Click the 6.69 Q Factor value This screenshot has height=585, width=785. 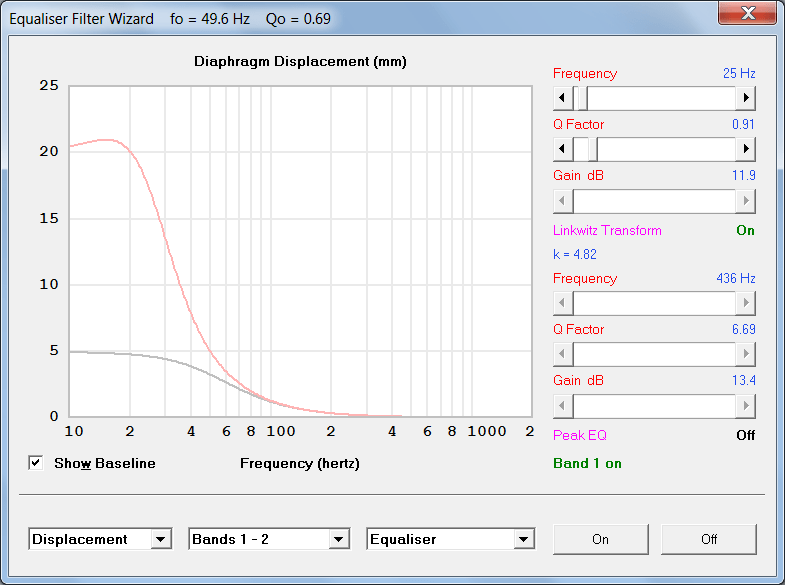[743, 329]
